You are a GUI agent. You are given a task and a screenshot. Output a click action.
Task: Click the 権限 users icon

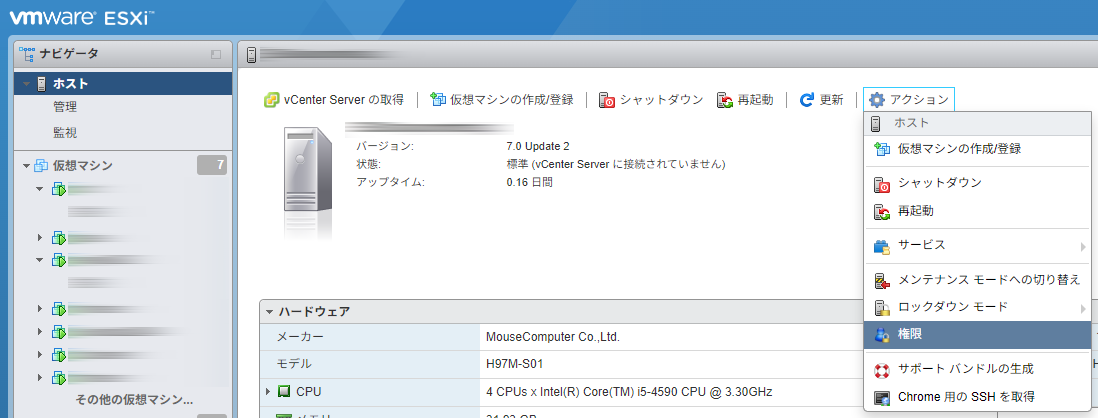pos(882,335)
